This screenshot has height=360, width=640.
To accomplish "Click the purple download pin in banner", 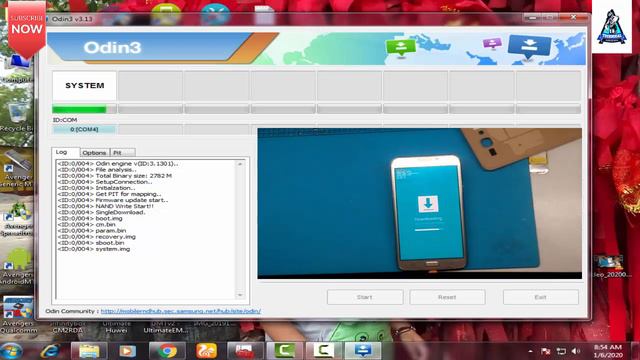I will (x=492, y=43).
